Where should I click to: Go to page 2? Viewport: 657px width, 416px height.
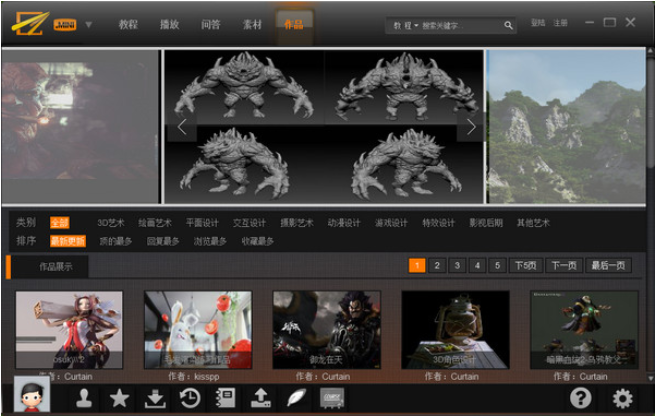coord(437,265)
